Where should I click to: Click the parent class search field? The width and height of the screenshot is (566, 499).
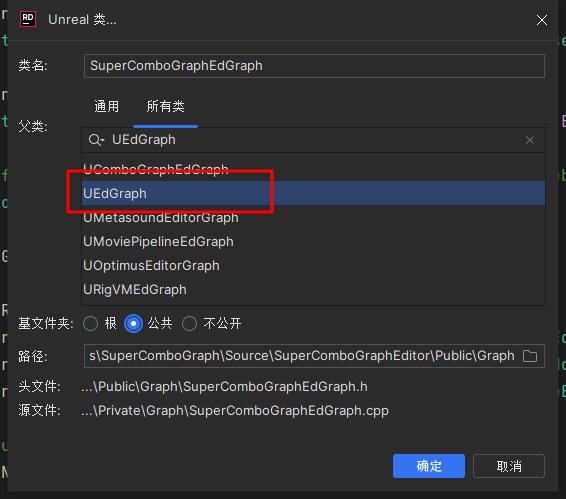coord(313,140)
